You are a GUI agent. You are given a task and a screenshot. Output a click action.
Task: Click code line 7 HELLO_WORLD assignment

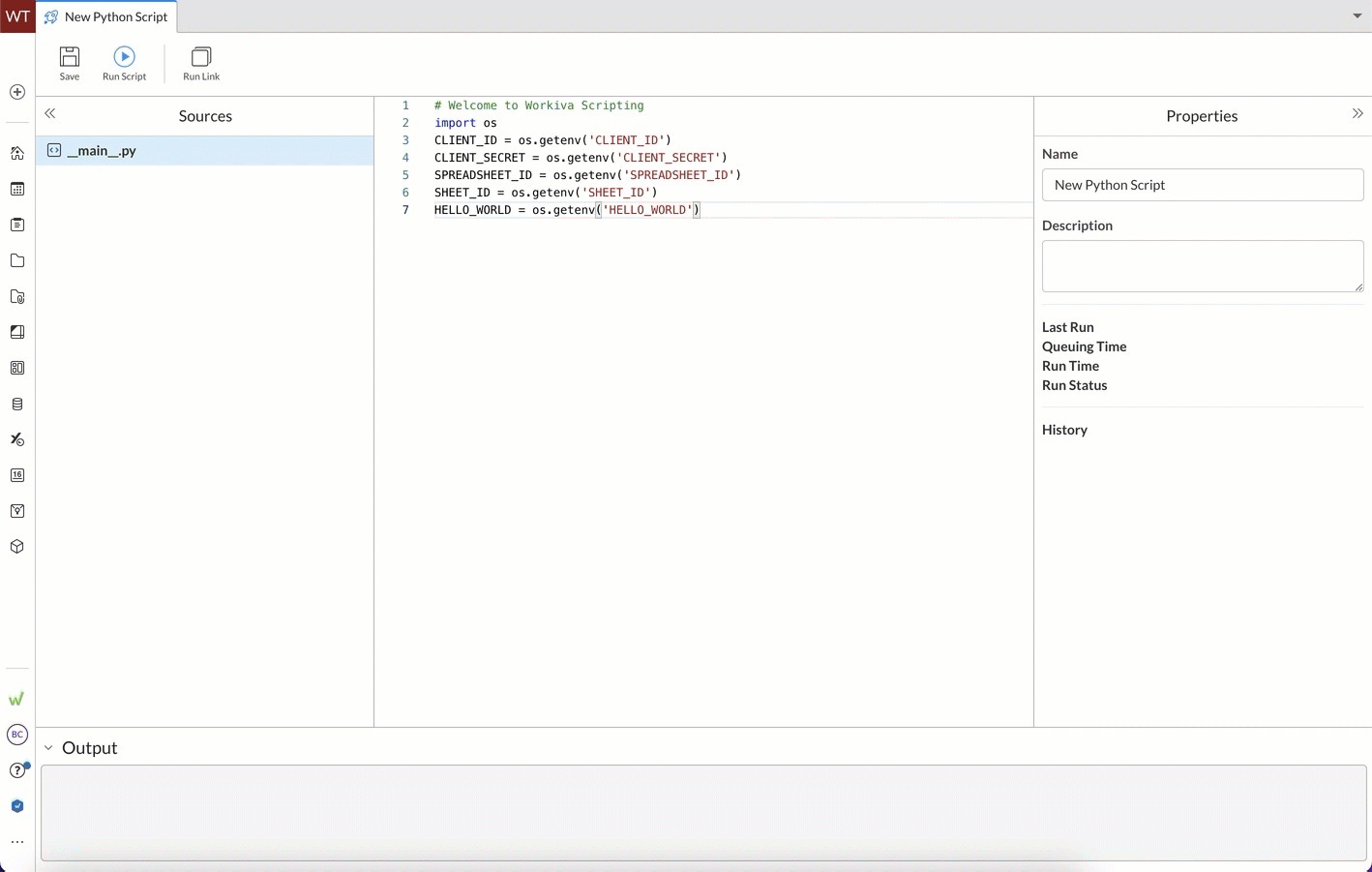click(567, 210)
